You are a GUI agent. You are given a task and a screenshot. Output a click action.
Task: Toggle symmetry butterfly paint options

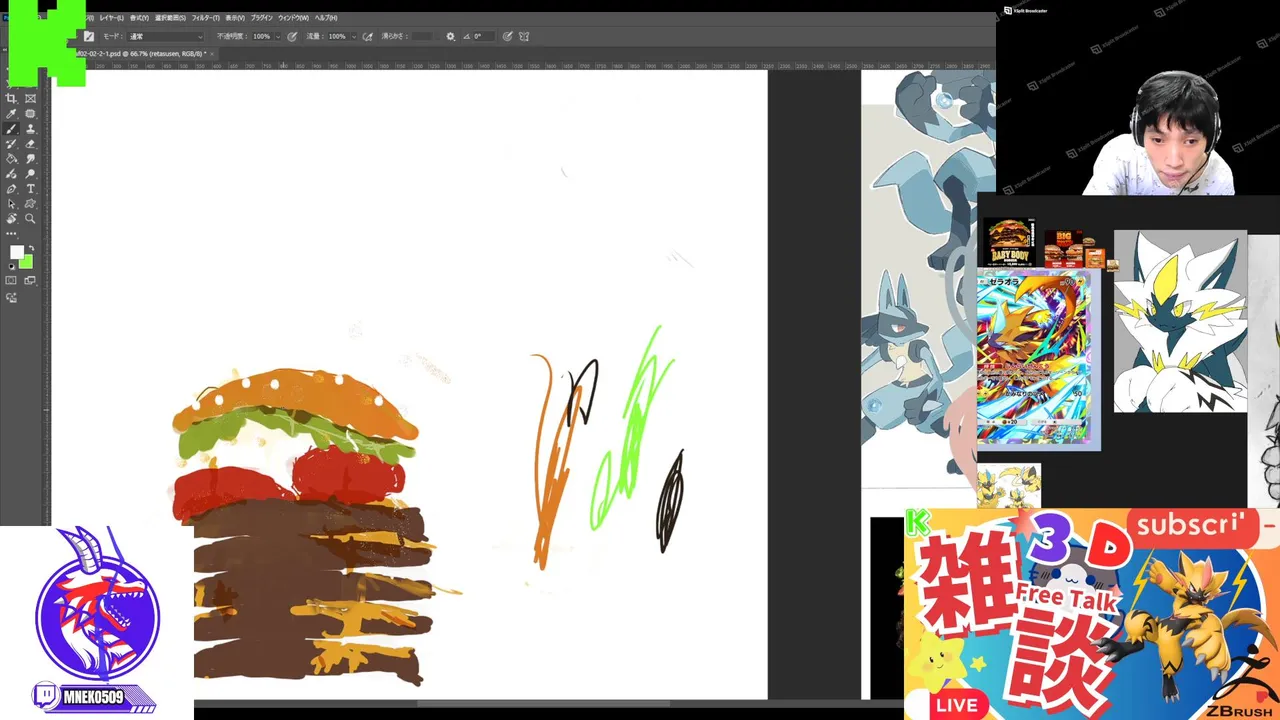(523, 36)
